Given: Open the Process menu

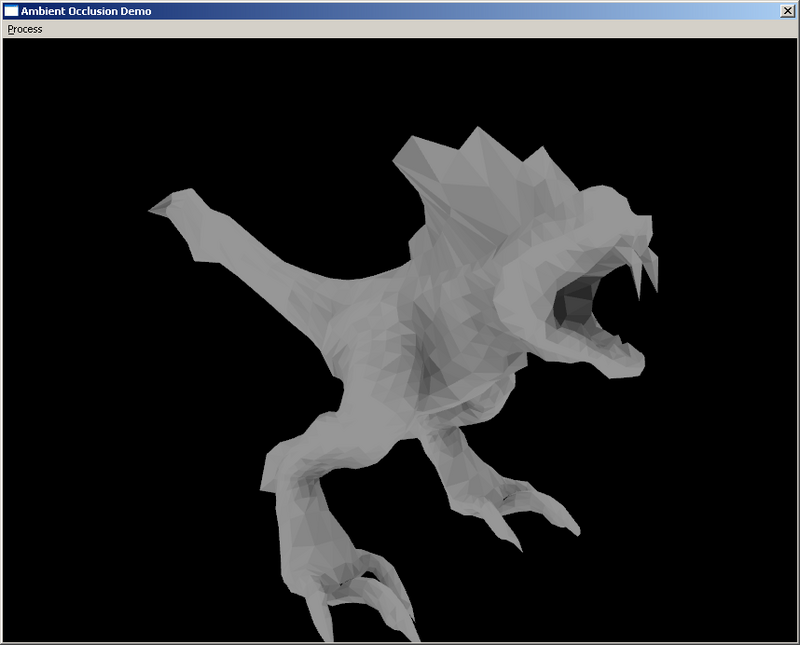Looking at the screenshot, I should click(x=25, y=29).
